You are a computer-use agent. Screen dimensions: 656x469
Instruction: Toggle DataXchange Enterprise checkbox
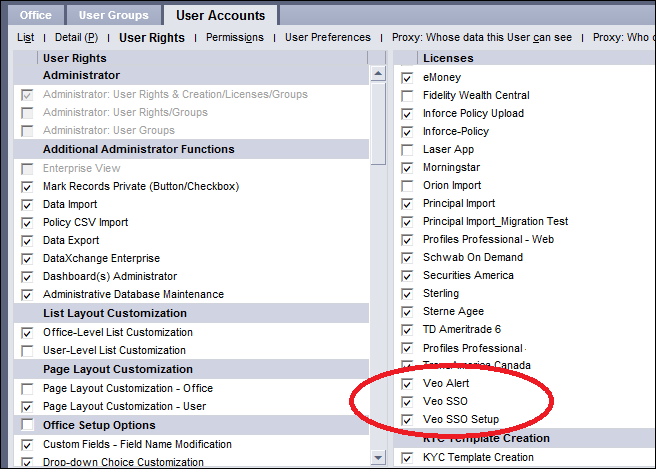[x=27, y=259]
